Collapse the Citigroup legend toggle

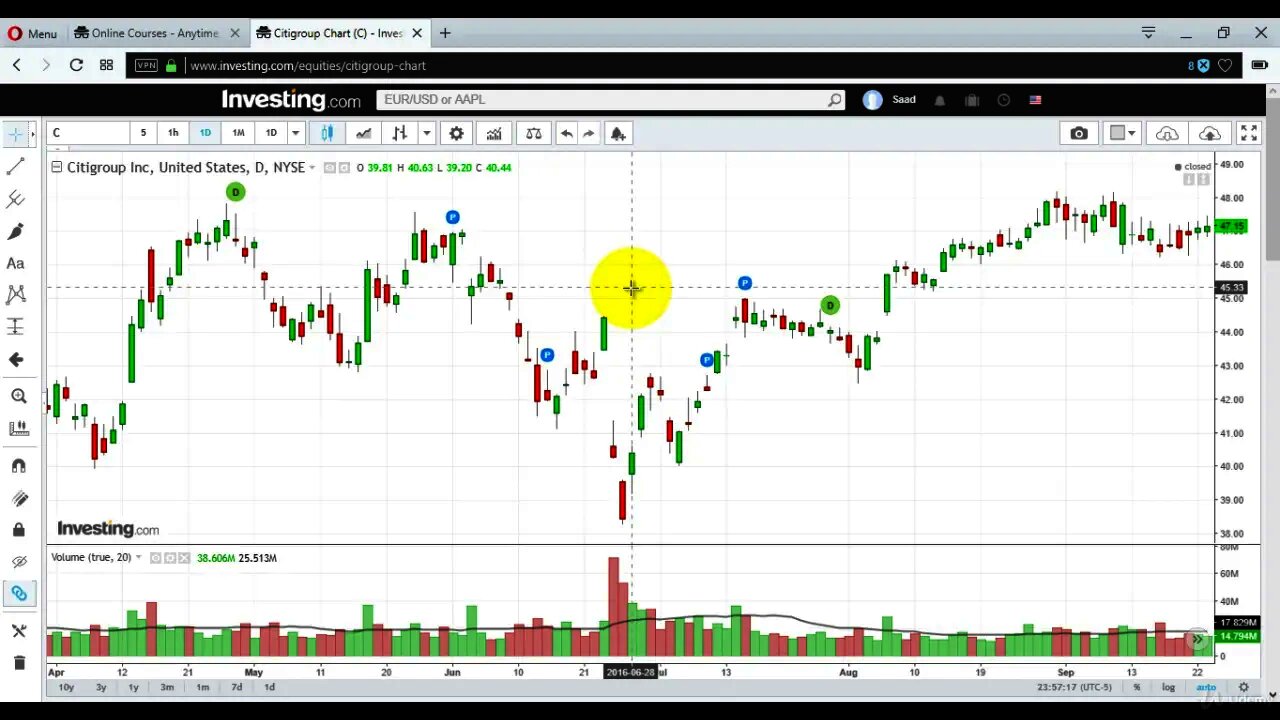(56, 167)
